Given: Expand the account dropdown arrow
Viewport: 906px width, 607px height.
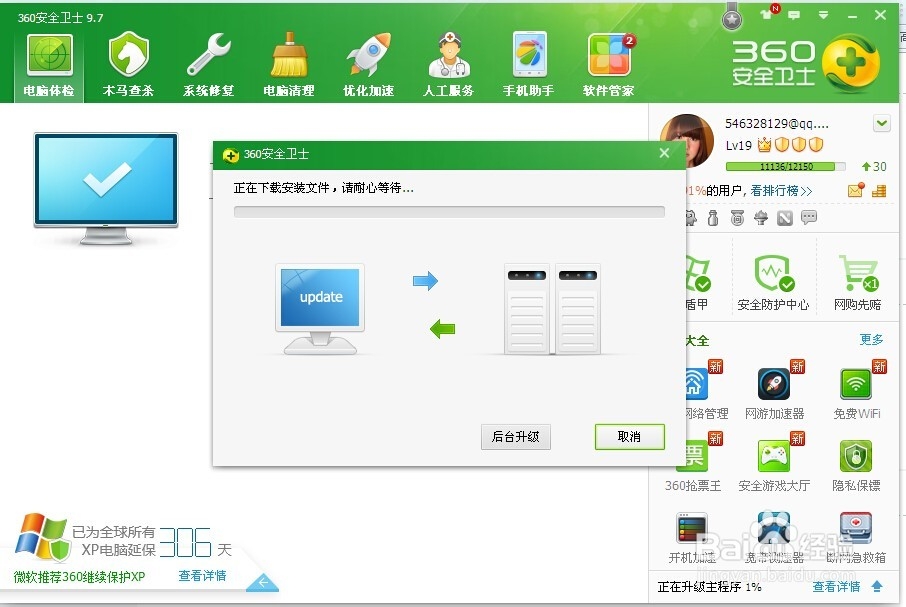Looking at the screenshot, I should tap(882, 123).
